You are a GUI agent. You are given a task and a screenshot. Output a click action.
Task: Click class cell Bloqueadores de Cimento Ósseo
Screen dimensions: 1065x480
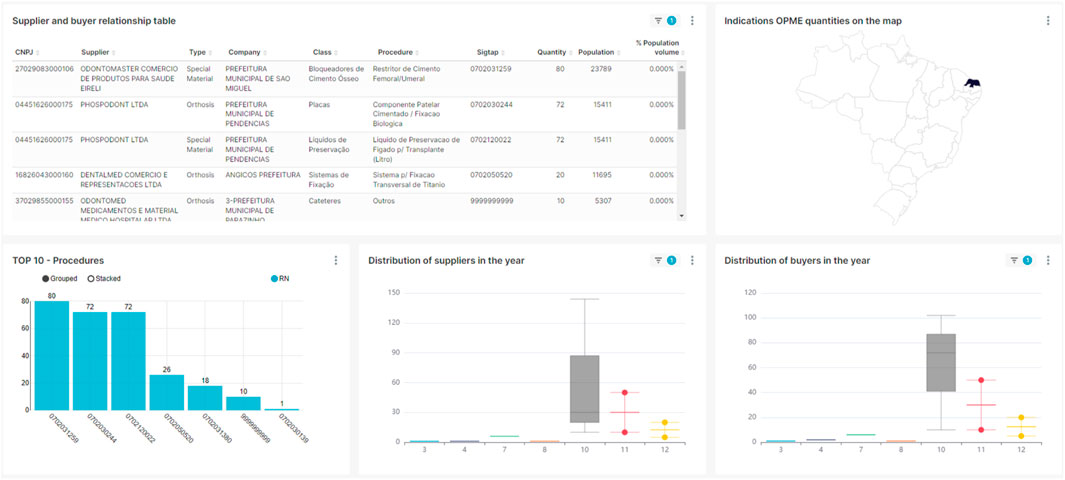(336, 73)
